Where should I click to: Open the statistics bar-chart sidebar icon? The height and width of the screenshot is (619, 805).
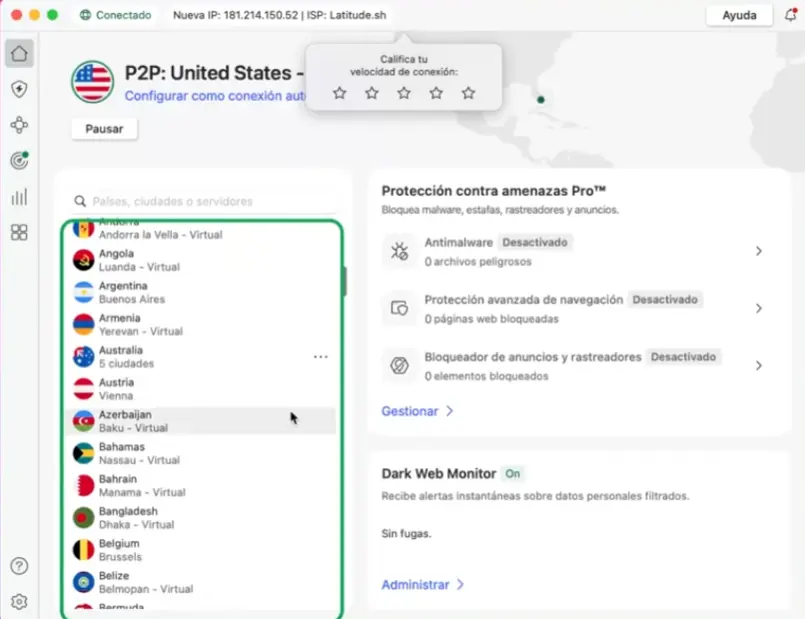(x=18, y=196)
